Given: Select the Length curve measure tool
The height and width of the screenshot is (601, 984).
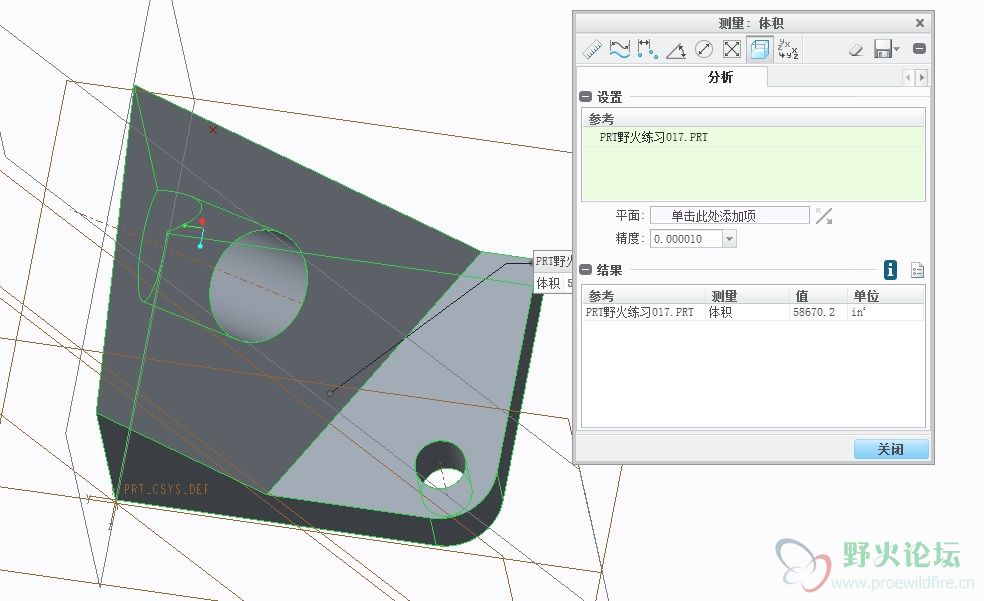Looking at the screenshot, I should [619, 49].
